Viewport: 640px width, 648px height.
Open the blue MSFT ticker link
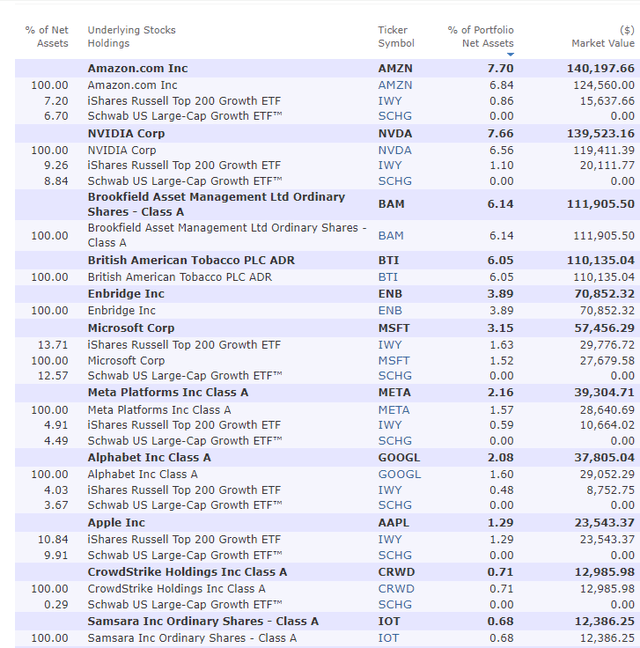[x=394, y=360]
